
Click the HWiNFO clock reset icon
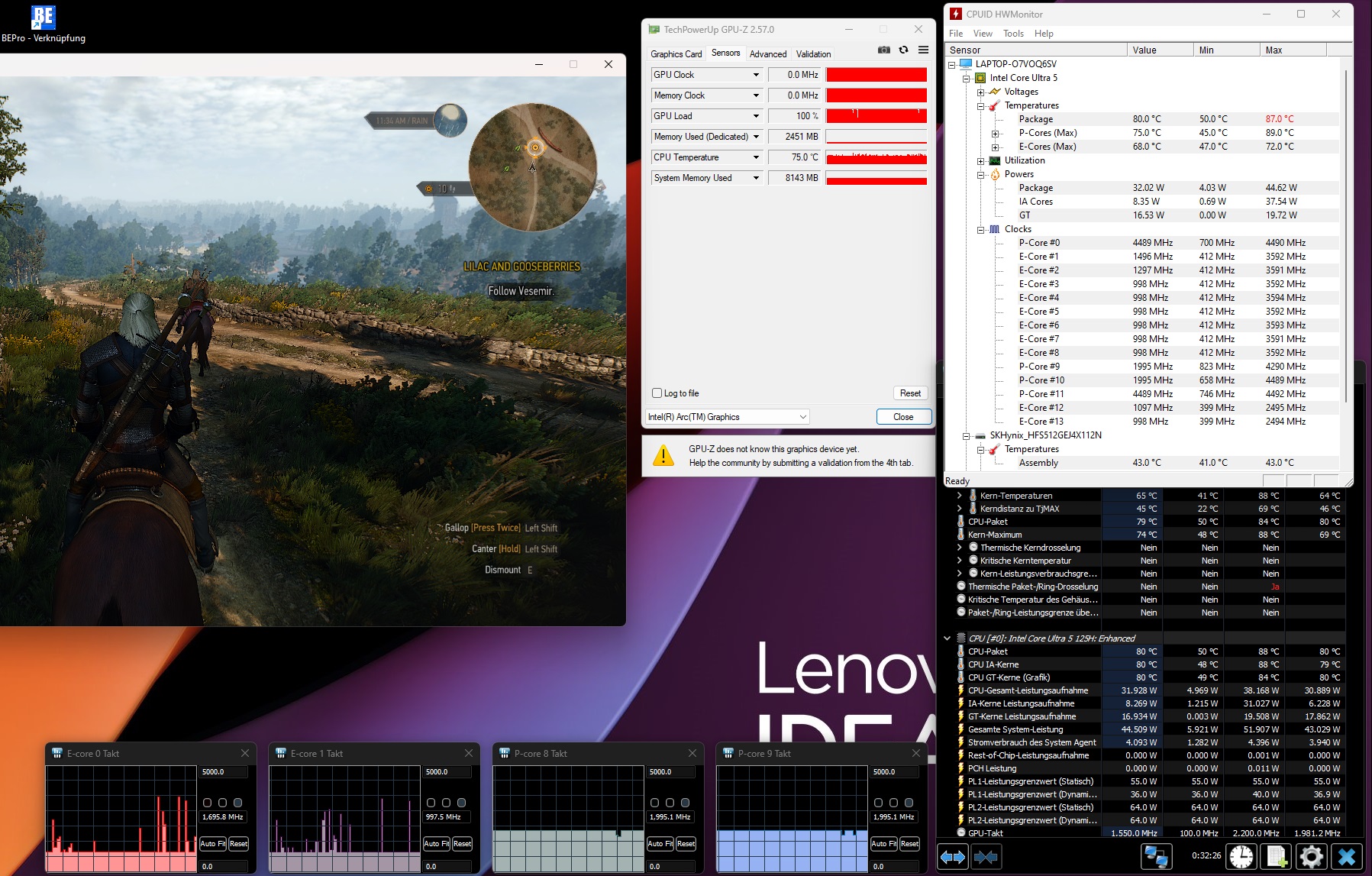pyautogui.click(x=1241, y=857)
